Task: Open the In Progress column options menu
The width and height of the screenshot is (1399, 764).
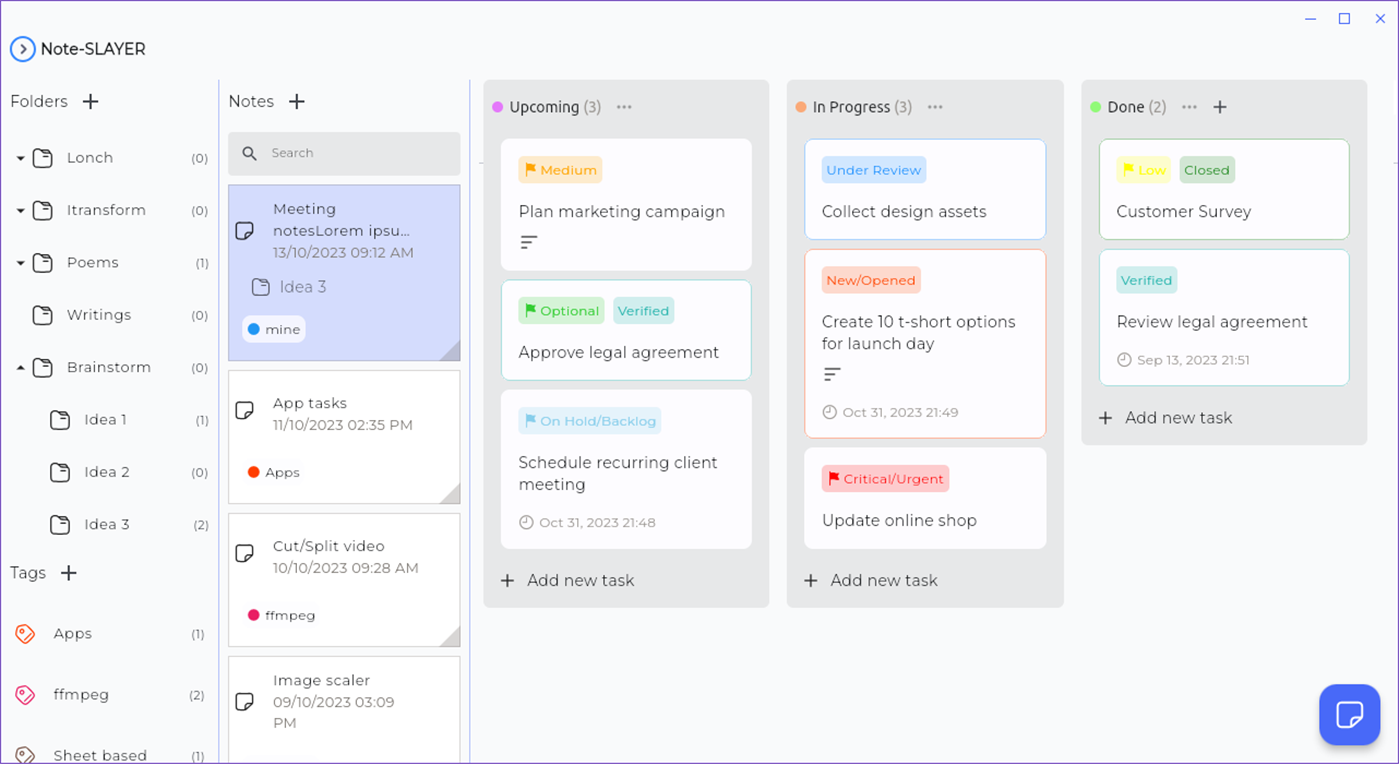Action: pos(935,107)
